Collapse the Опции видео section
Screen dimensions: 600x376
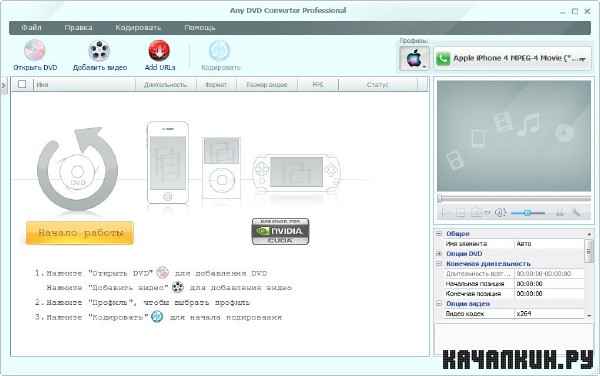[439, 303]
